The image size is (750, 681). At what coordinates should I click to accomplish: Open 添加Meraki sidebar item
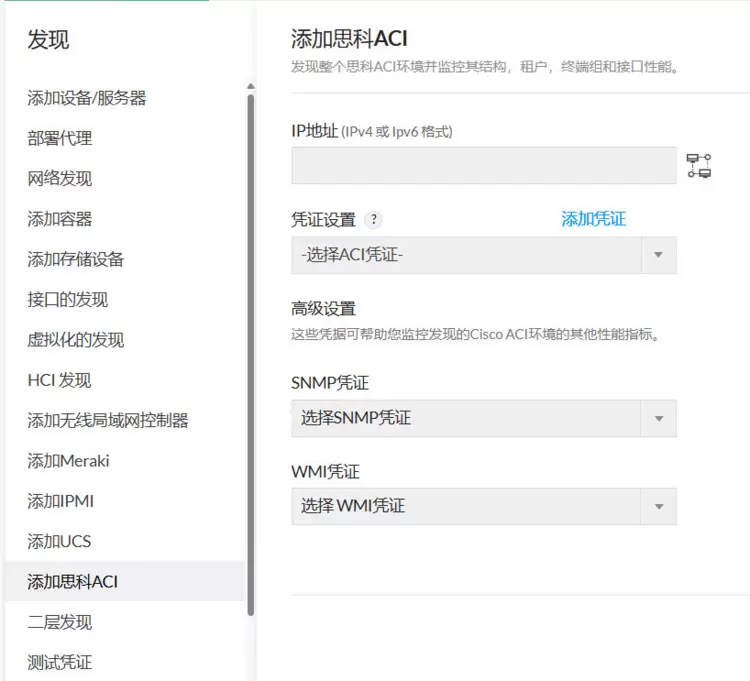click(68, 461)
